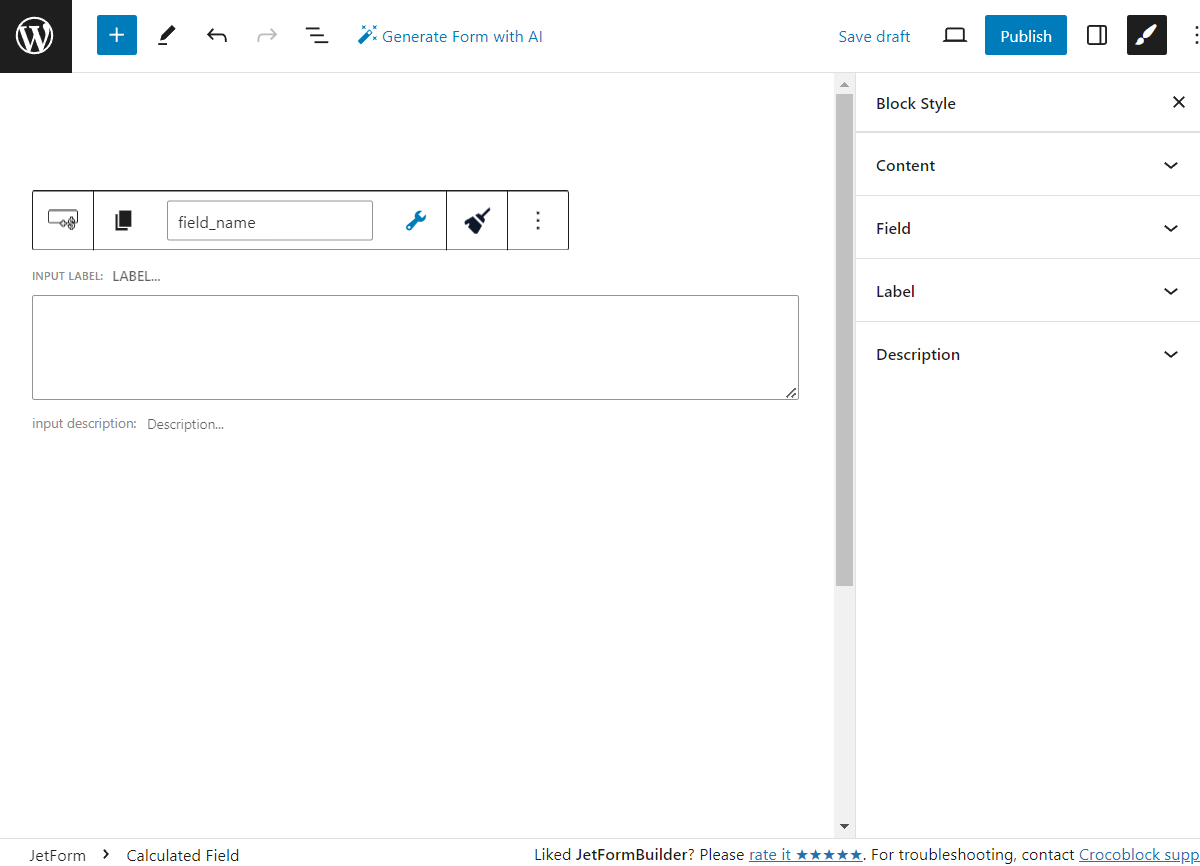This screenshot has width=1200, height=866.
Task: Click the Calculated Field block type icon
Action: (x=62, y=220)
